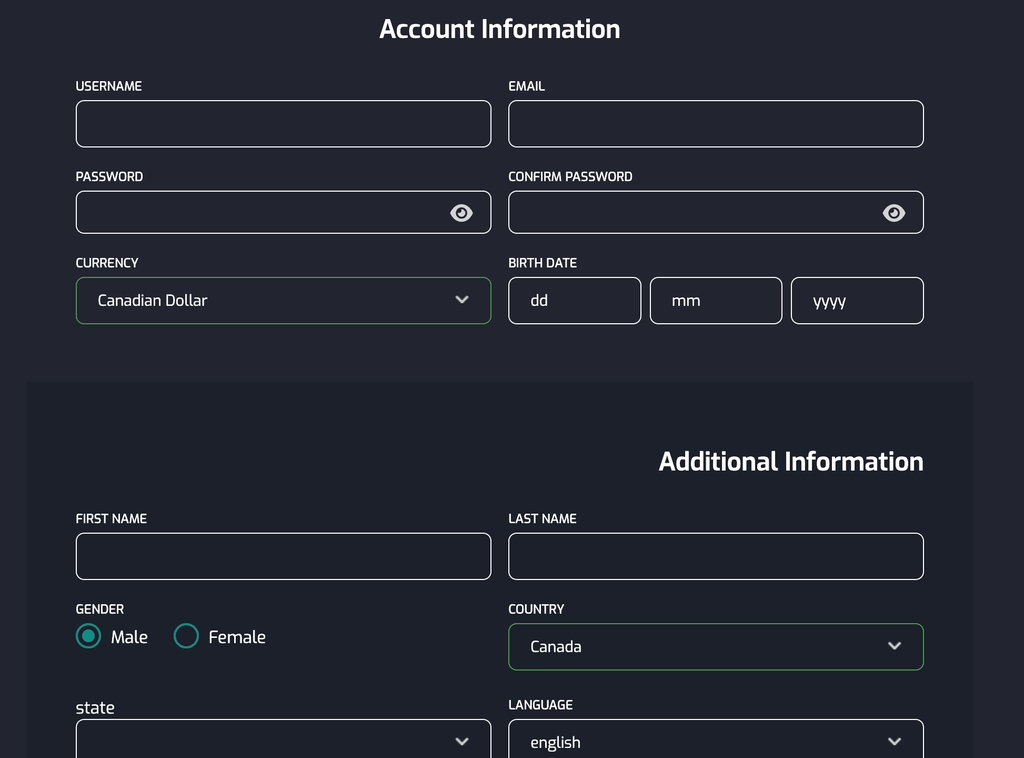Click into the Email input field
This screenshot has width=1024, height=758.
click(x=716, y=123)
